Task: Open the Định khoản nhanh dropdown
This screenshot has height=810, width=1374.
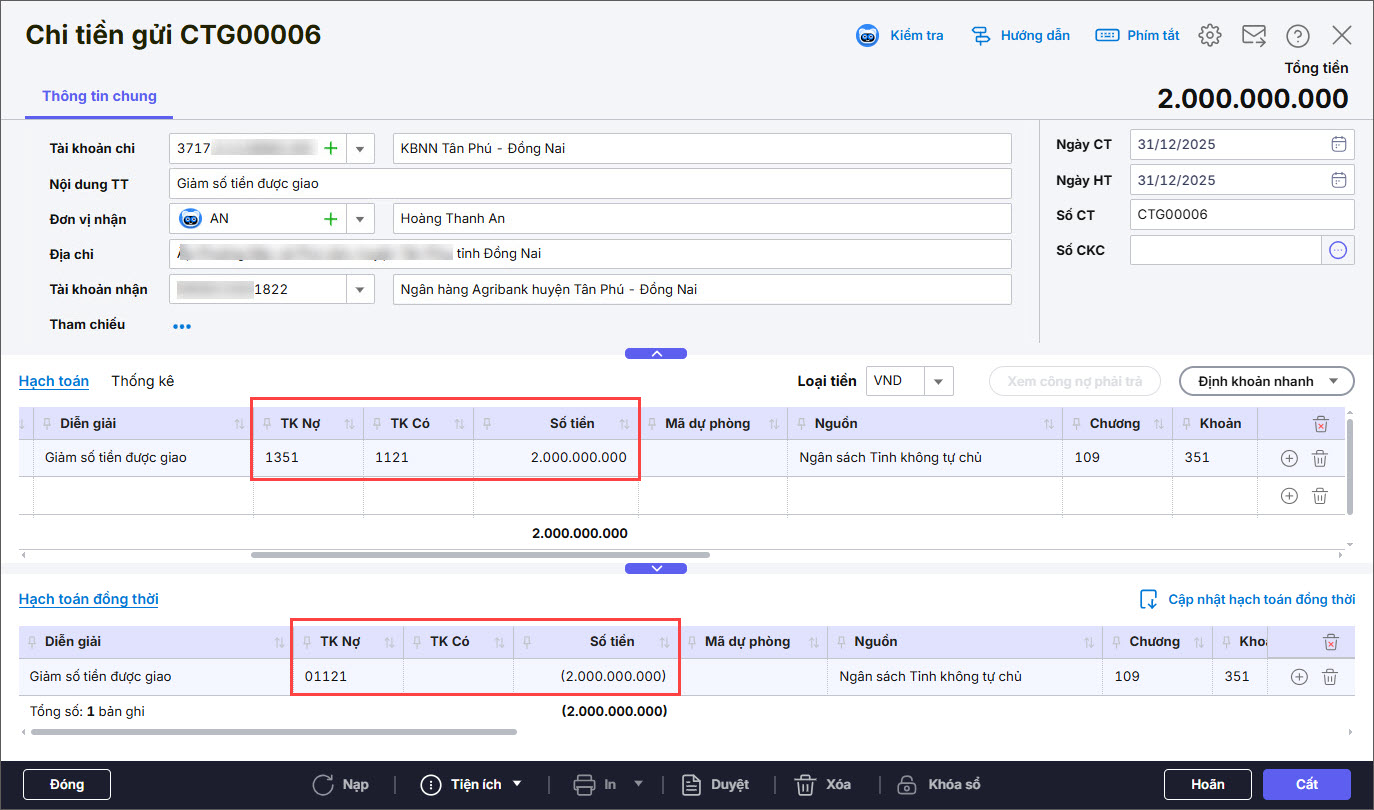Action: 1266,381
